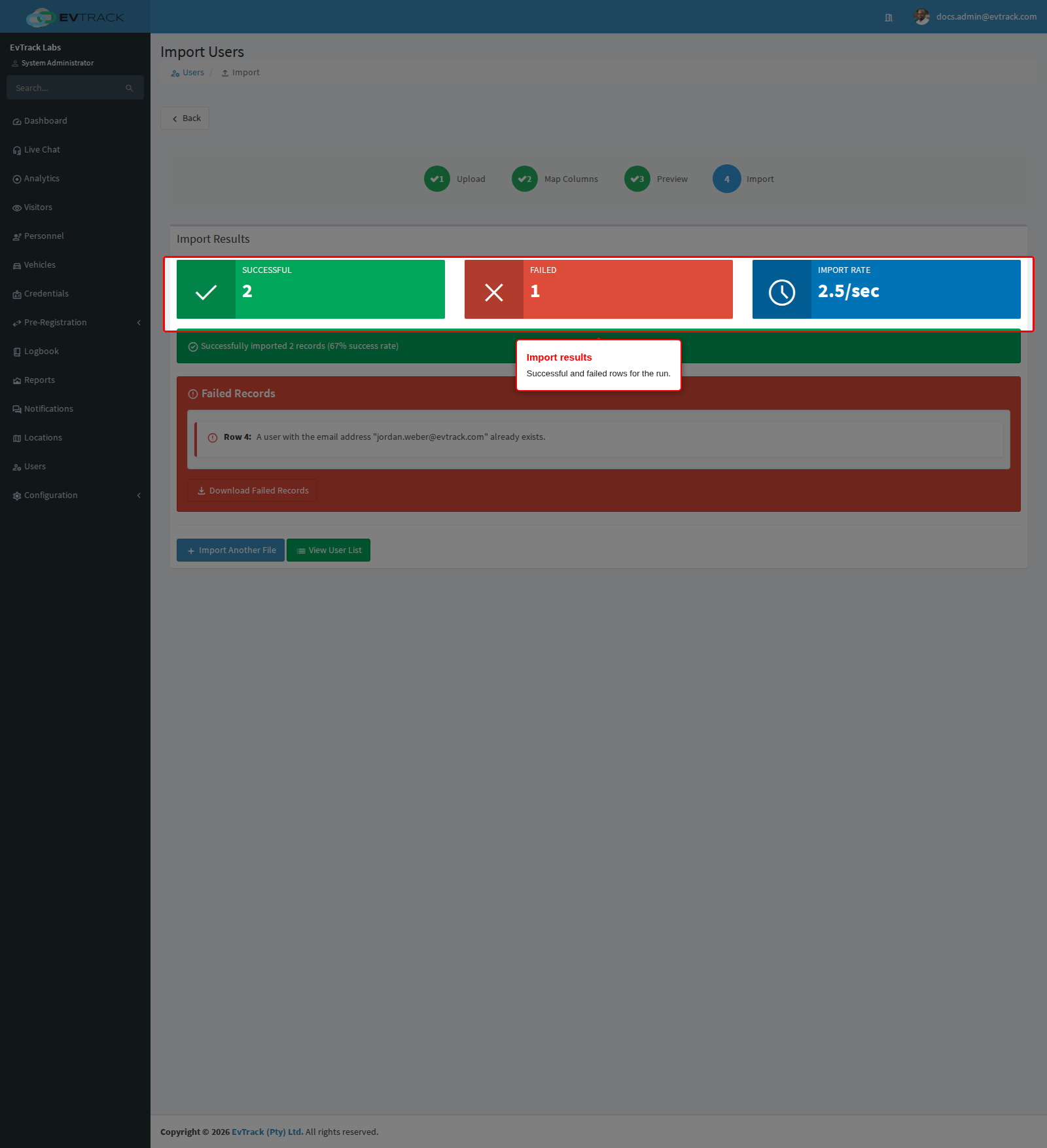Click the warning icon beside Failed Records heading
Screen dimensions: 1047x1148
[193, 394]
